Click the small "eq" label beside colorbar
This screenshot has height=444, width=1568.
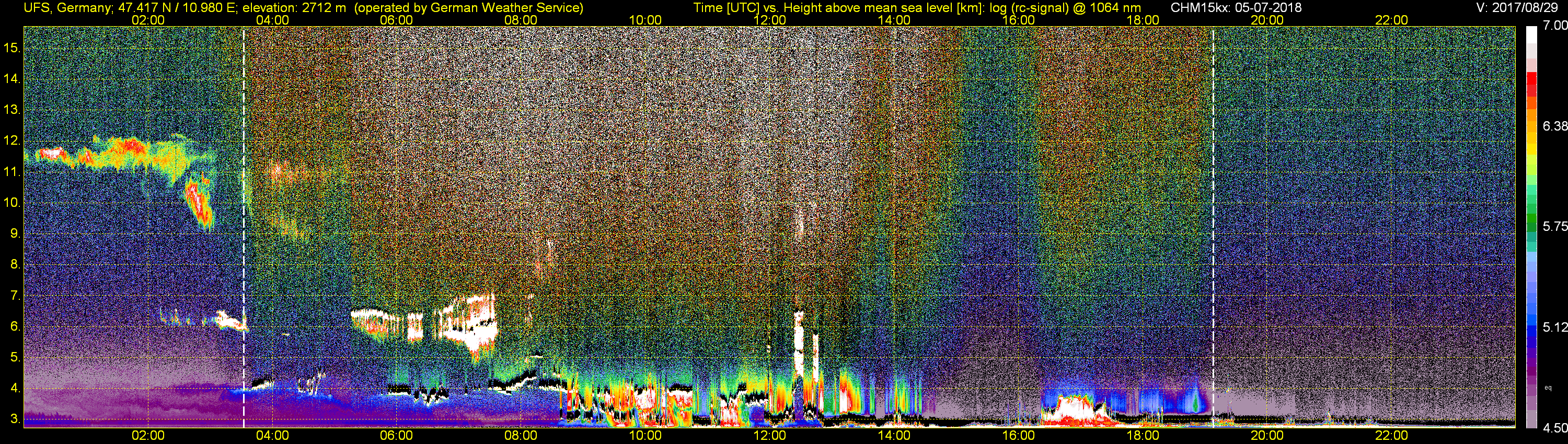click(x=1548, y=388)
